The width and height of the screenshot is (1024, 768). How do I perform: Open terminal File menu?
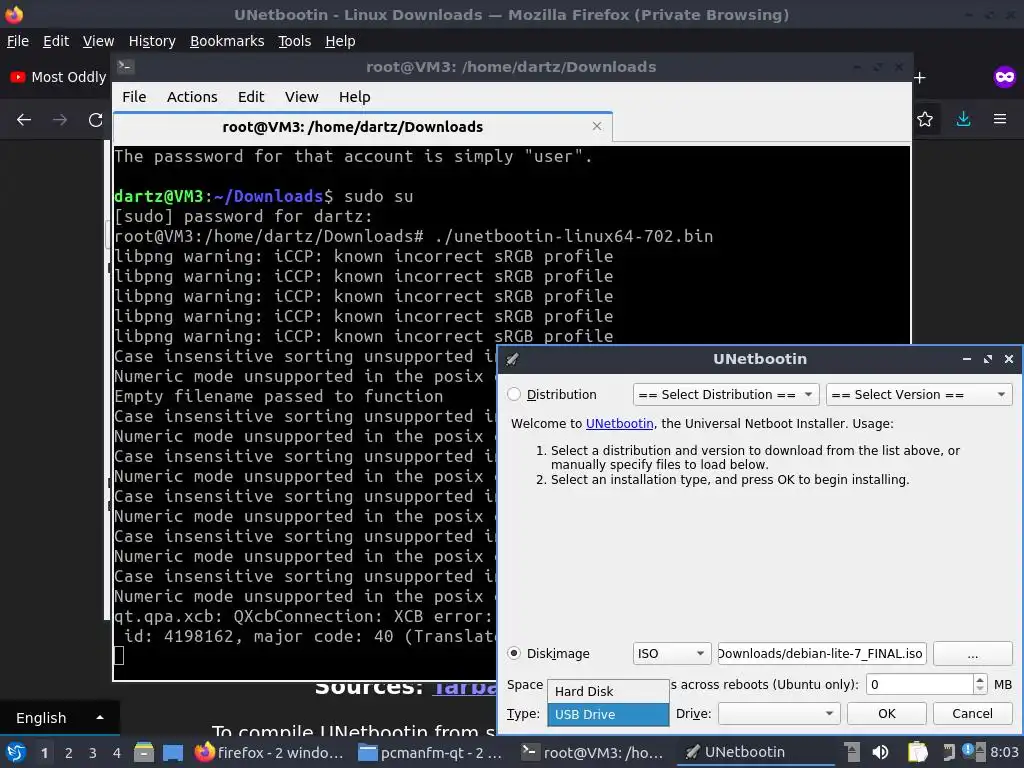(x=134, y=97)
